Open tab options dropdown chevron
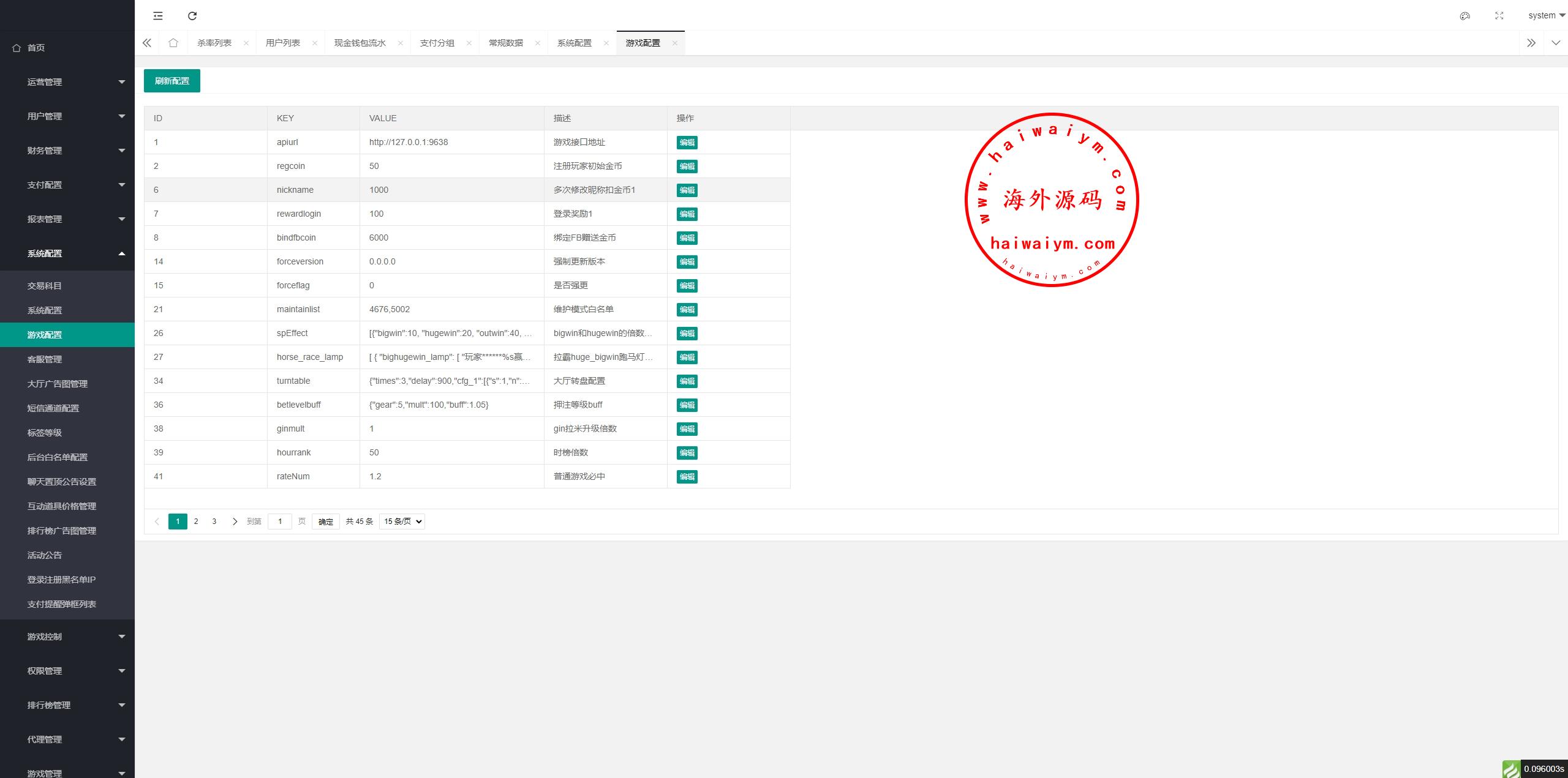Image resolution: width=1568 pixels, height=778 pixels. pos(1556,43)
